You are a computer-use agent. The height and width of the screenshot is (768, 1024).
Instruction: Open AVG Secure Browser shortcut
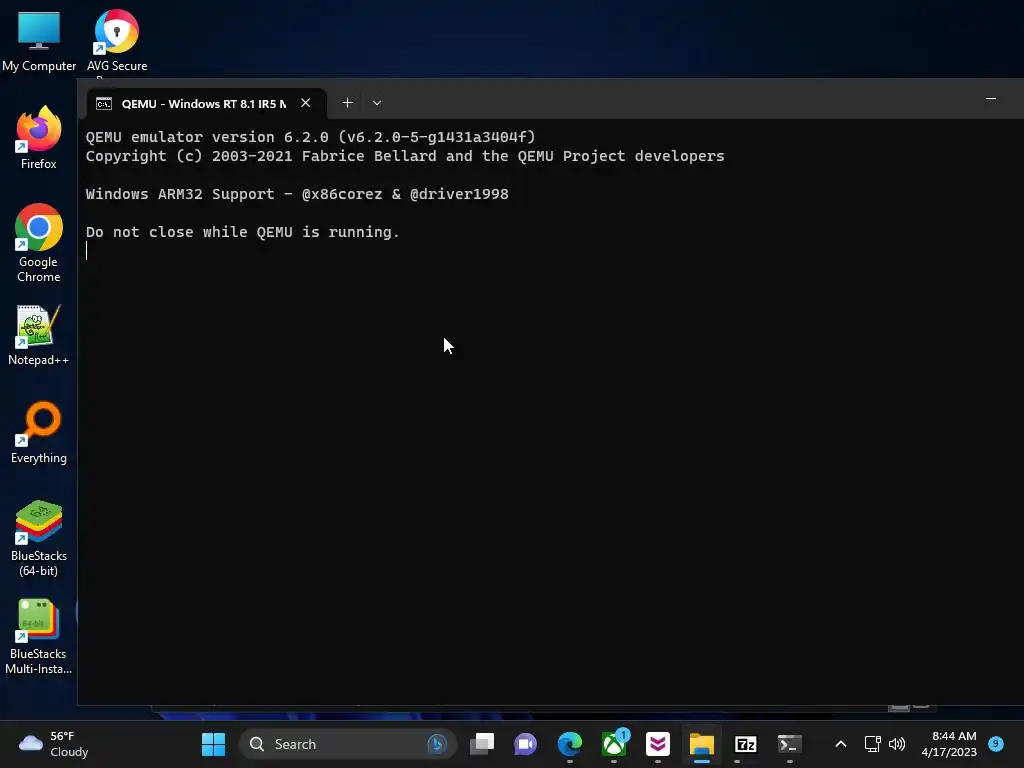(x=117, y=40)
